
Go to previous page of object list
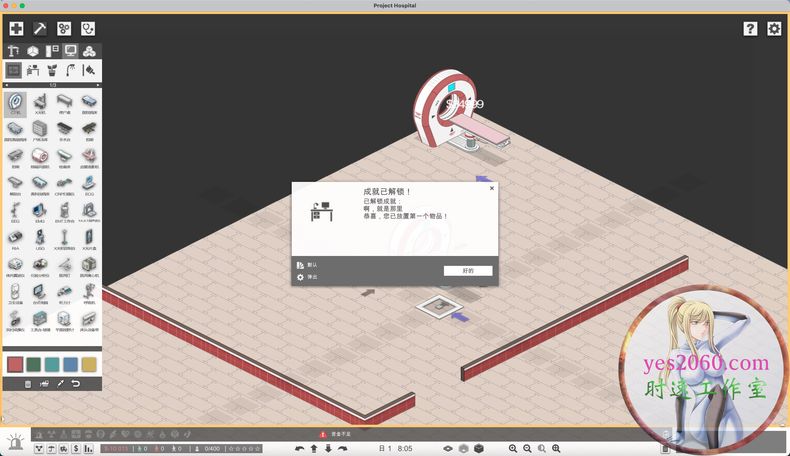[x=6, y=85]
